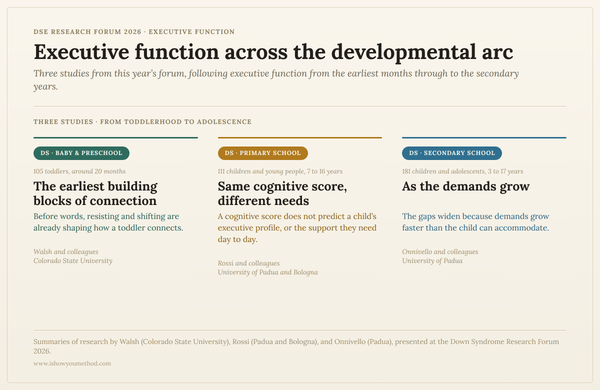The height and width of the screenshot is (390, 600).
Task: Click the 'DS · Baby & Preschool' pill badge
Action: pyautogui.click(x=82, y=153)
